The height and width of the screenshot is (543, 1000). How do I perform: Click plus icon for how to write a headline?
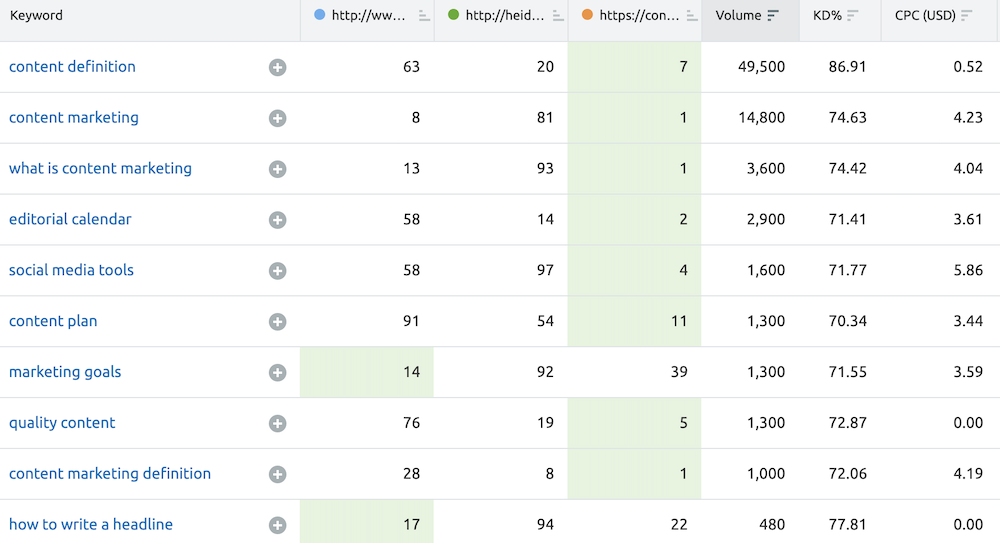point(277,525)
